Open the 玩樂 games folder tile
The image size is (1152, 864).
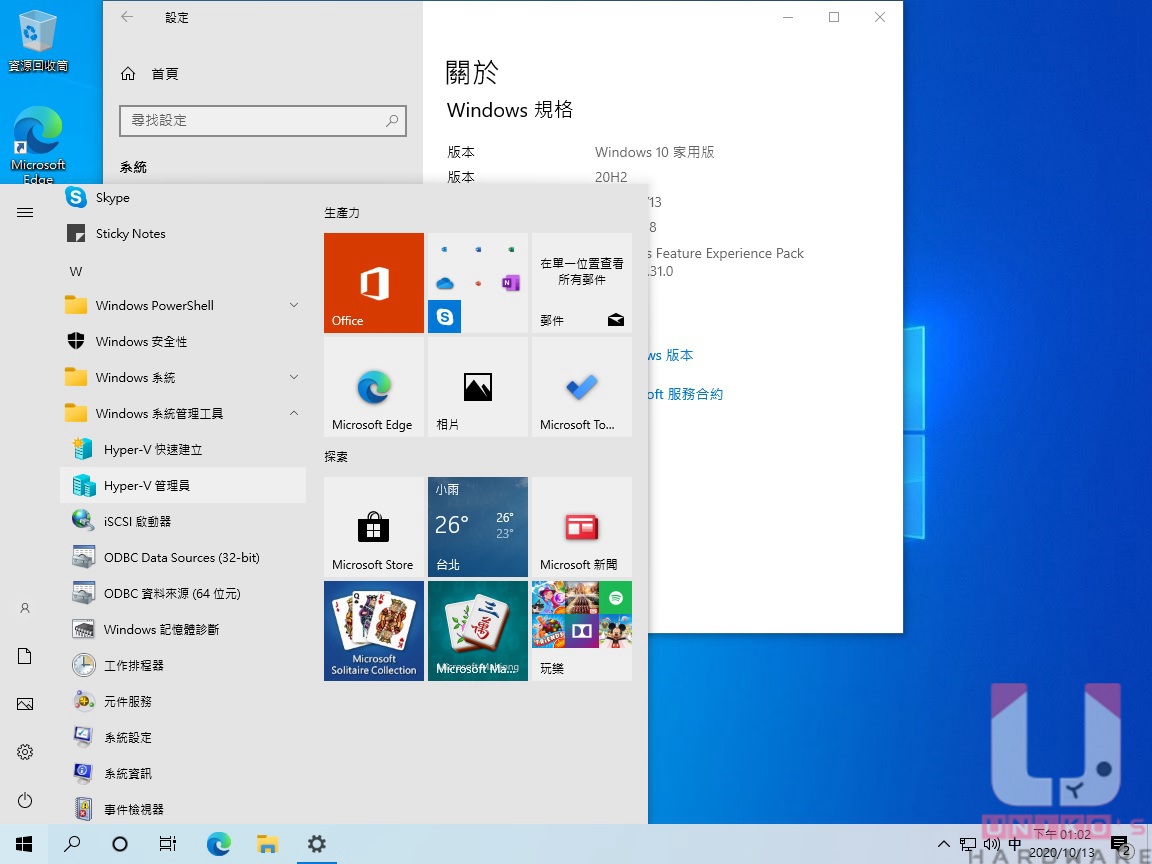tap(582, 631)
